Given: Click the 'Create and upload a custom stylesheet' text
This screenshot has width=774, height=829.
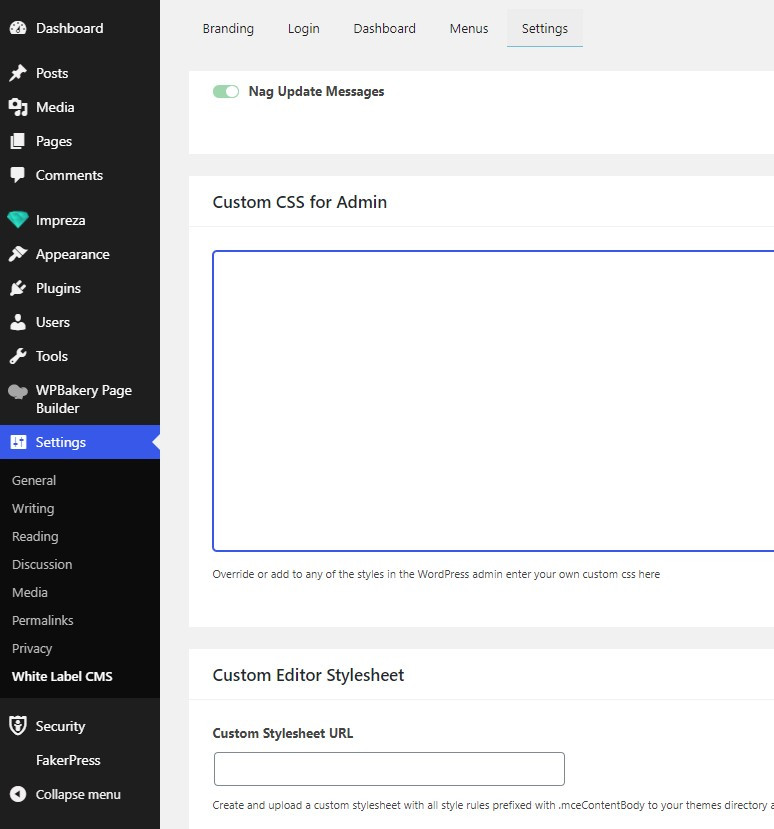Looking at the screenshot, I should tap(493, 805).
